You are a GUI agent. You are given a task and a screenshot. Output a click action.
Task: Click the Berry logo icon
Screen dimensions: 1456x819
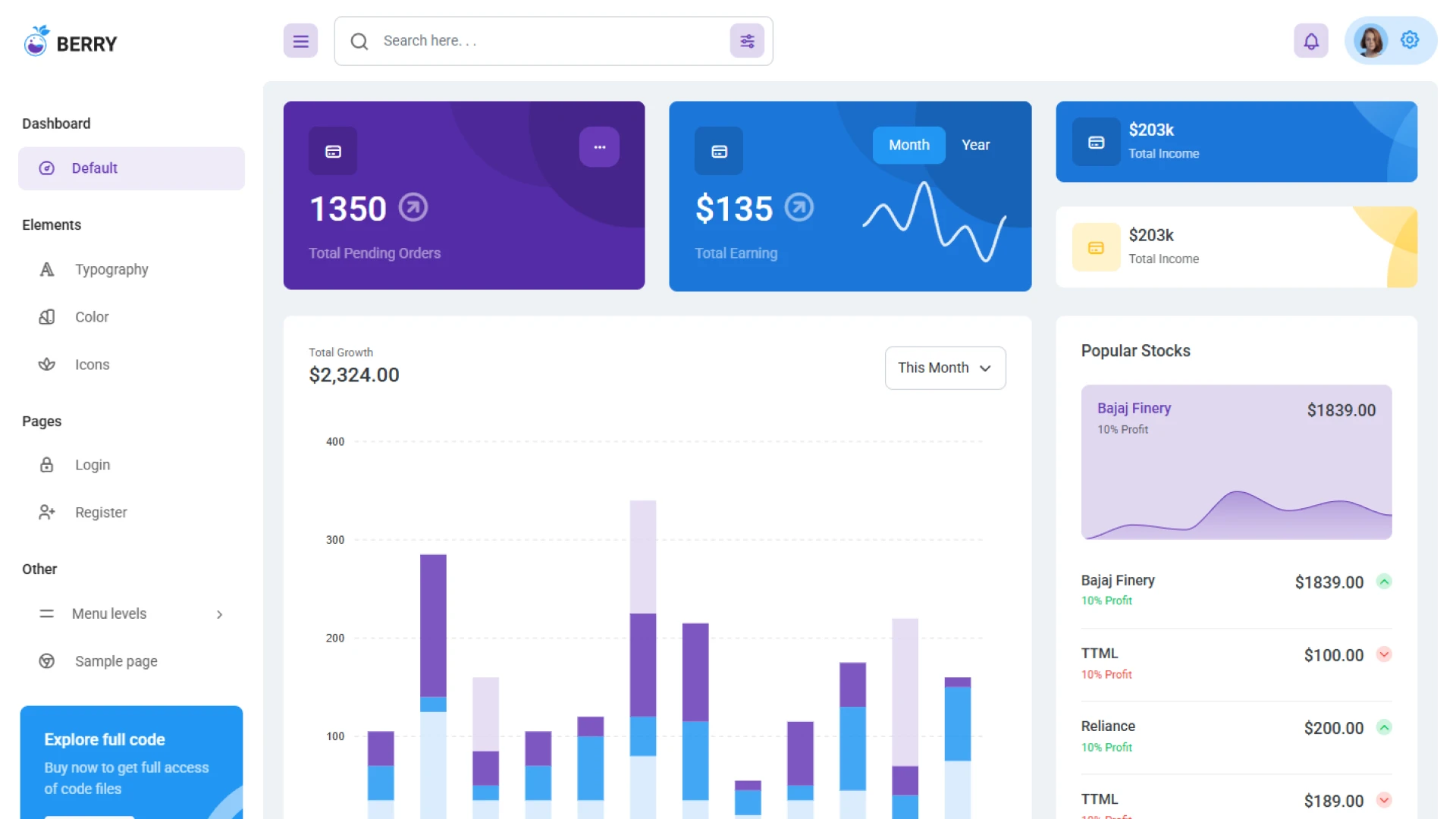[x=36, y=42]
